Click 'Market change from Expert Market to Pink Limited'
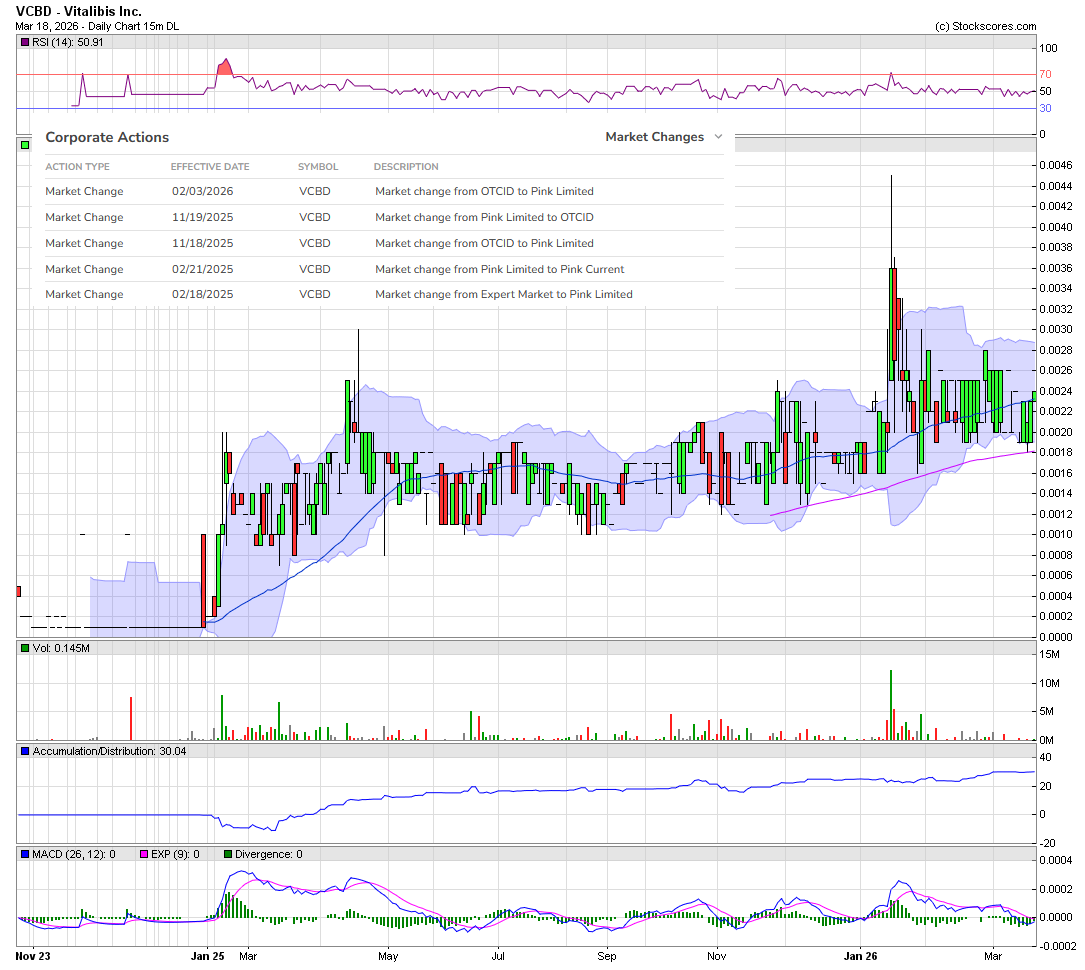 (x=504, y=294)
